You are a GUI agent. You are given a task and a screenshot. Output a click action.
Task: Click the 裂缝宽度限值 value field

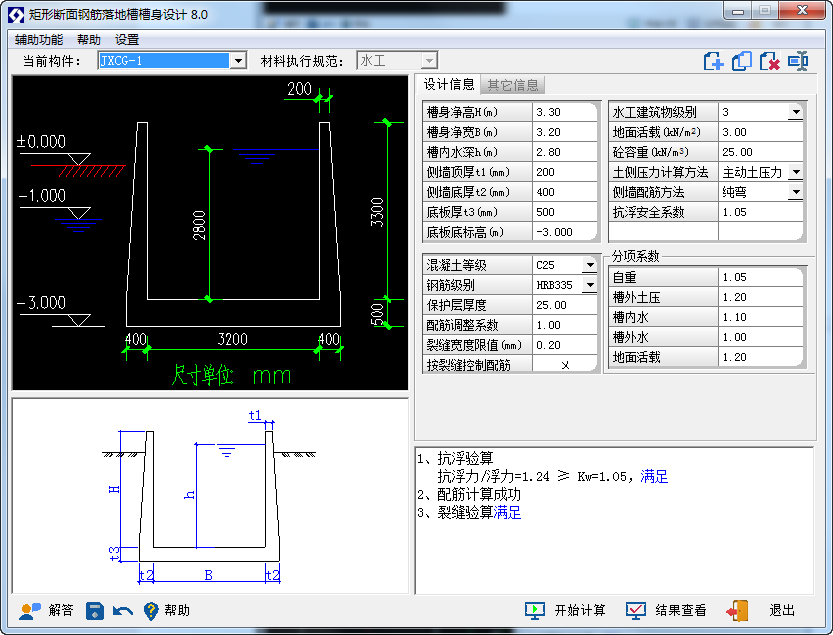(x=565, y=345)
